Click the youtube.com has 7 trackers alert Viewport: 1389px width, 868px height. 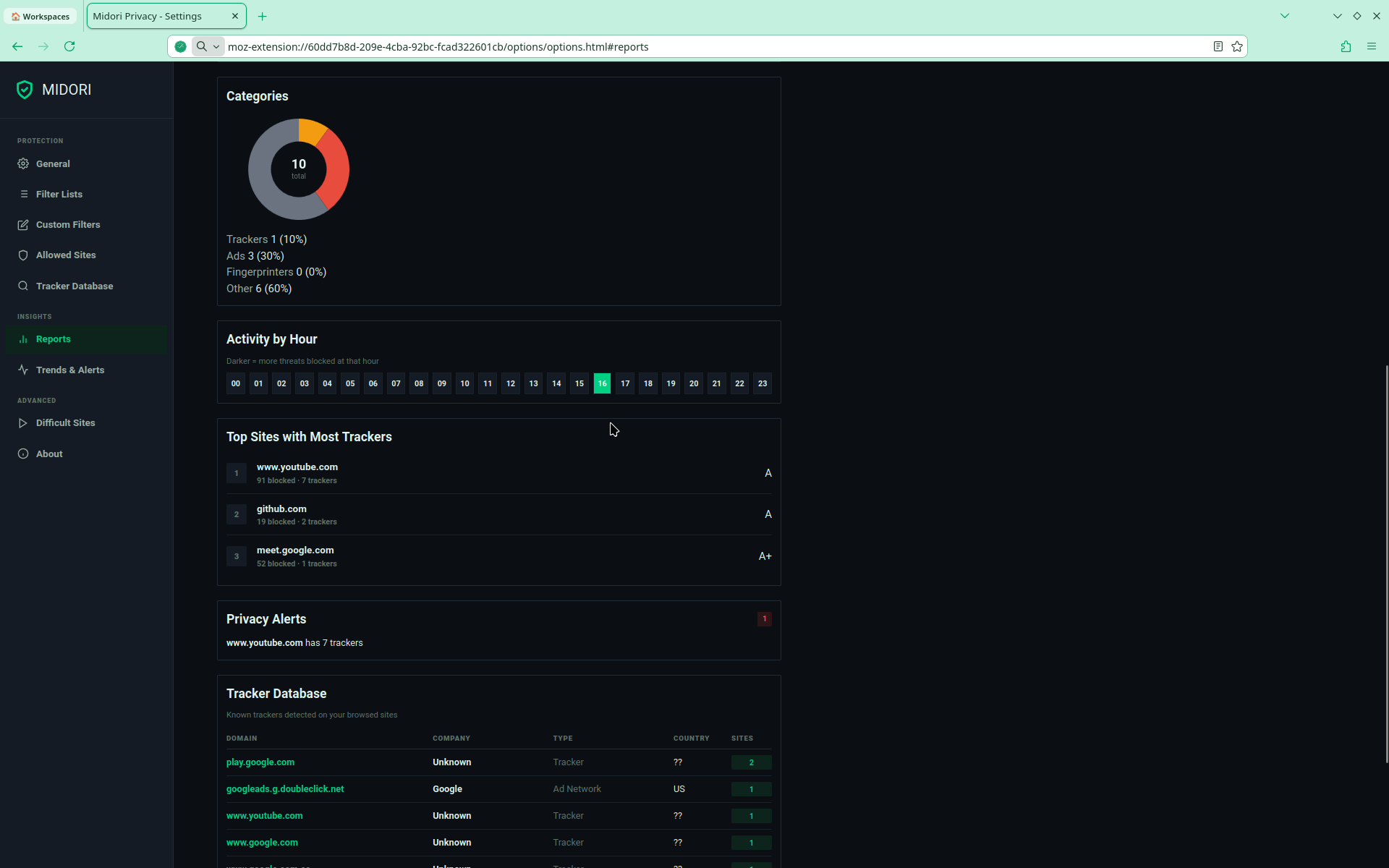pos(294,643)
